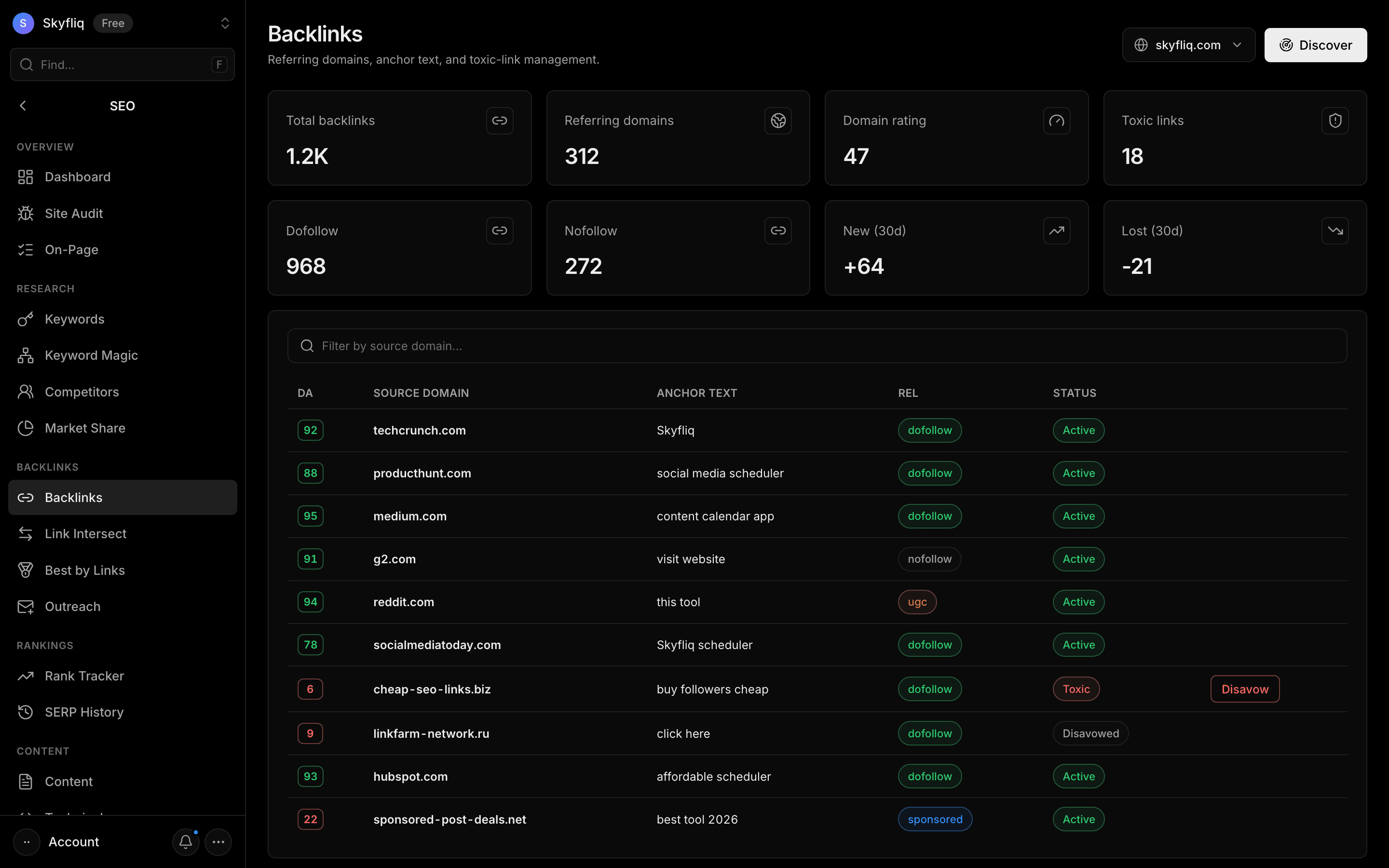This screenshot has height=868, width=1389.
Task: Click the nofollow rel badge
Action: click(x=930, y=559)
